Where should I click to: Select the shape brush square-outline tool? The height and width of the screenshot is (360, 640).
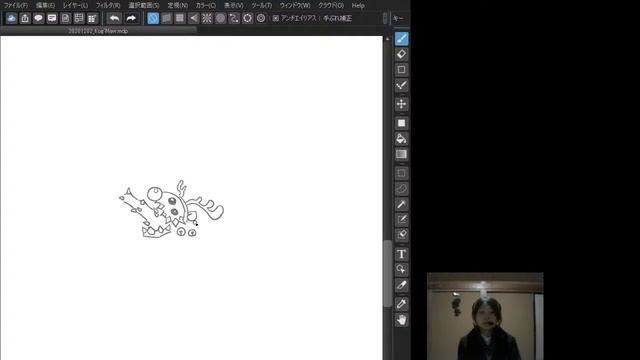tap(402, 69)
